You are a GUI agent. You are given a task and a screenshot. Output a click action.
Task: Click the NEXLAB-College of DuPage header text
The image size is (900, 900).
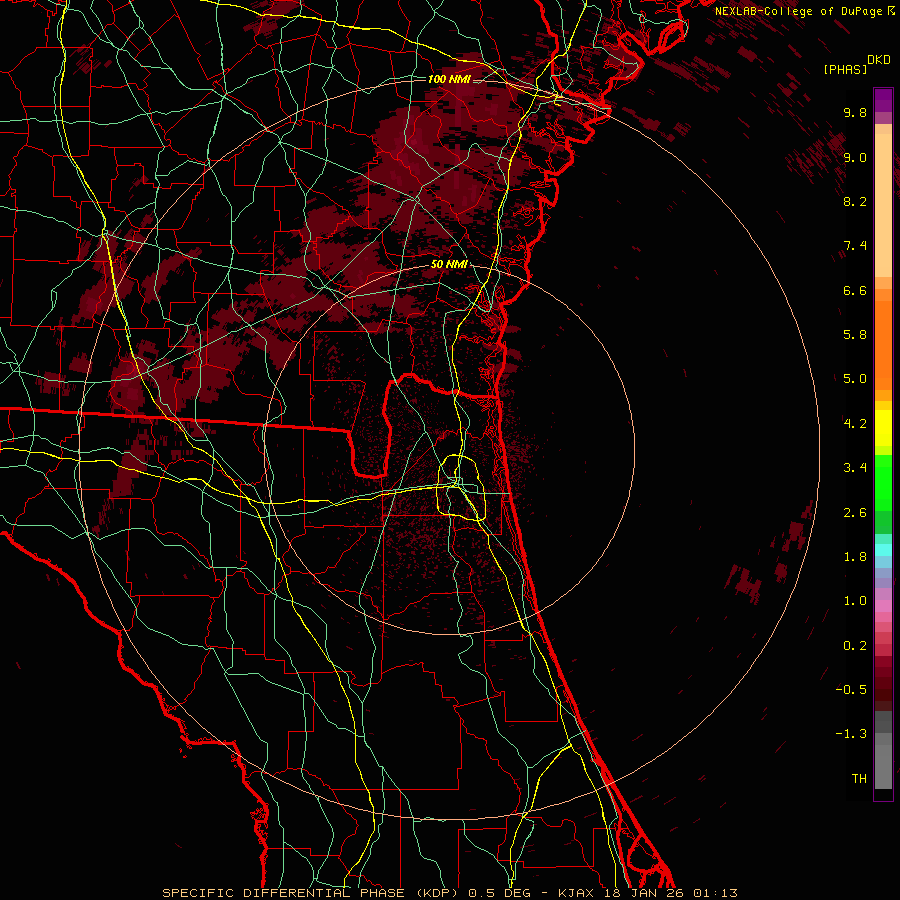click(798, 11)
